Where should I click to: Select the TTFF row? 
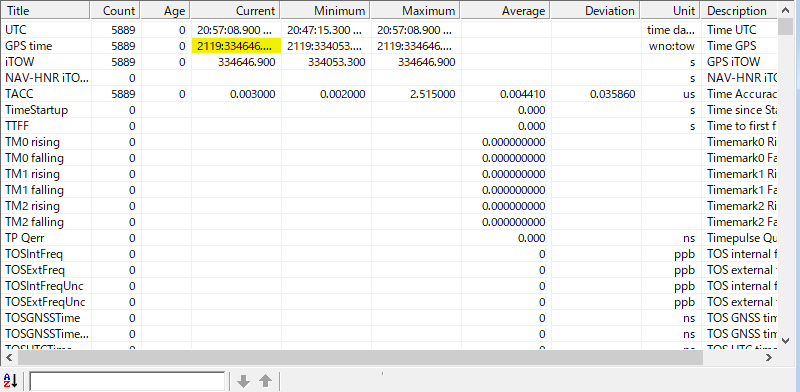(x=389, y=126)
